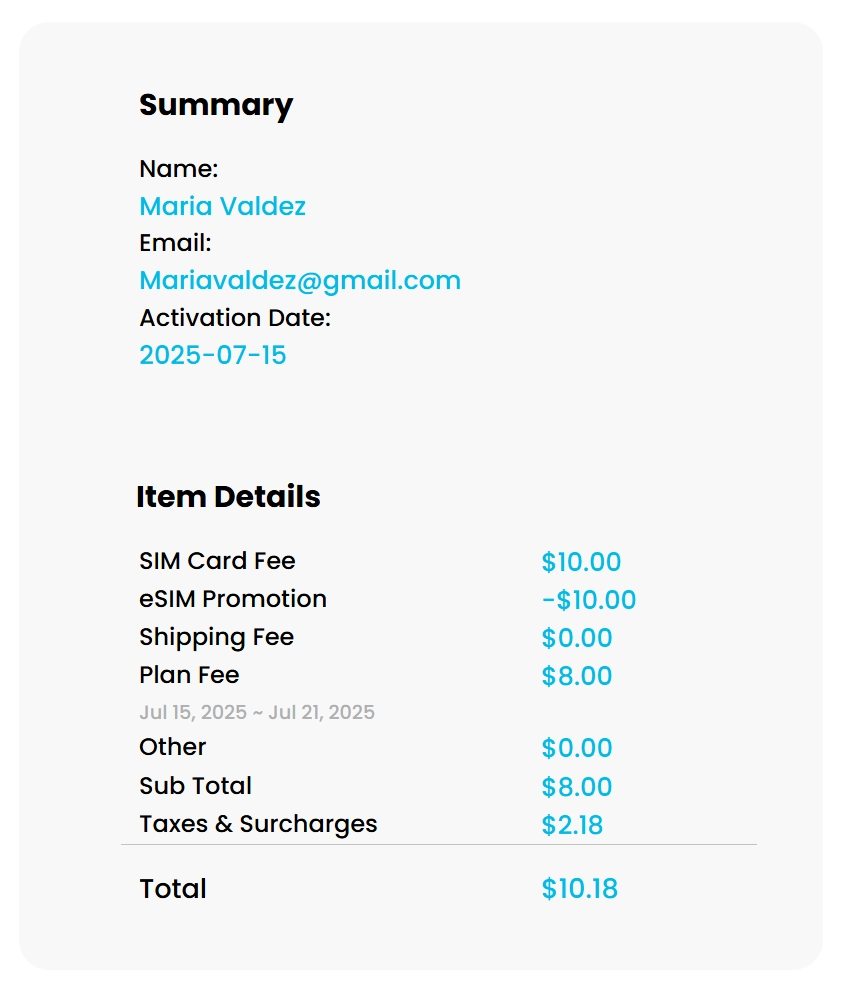
Task: Select the name Maria Valdez
Action: (222, 206)
